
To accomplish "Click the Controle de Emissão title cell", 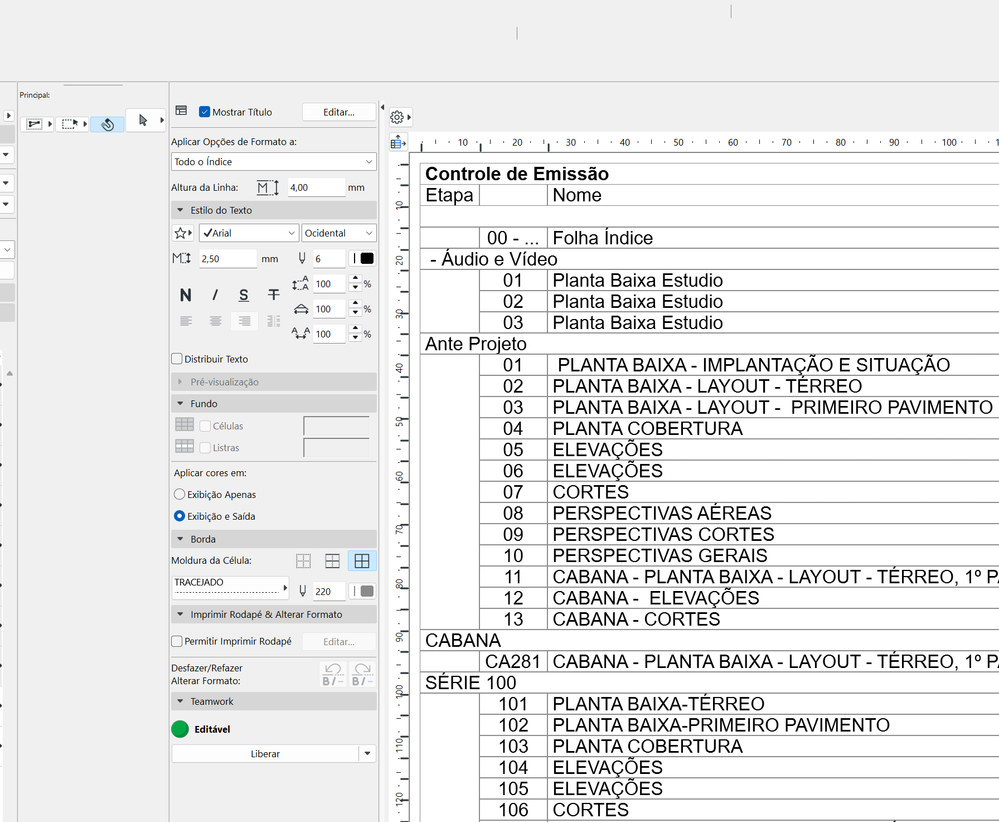I will (709, 173).
